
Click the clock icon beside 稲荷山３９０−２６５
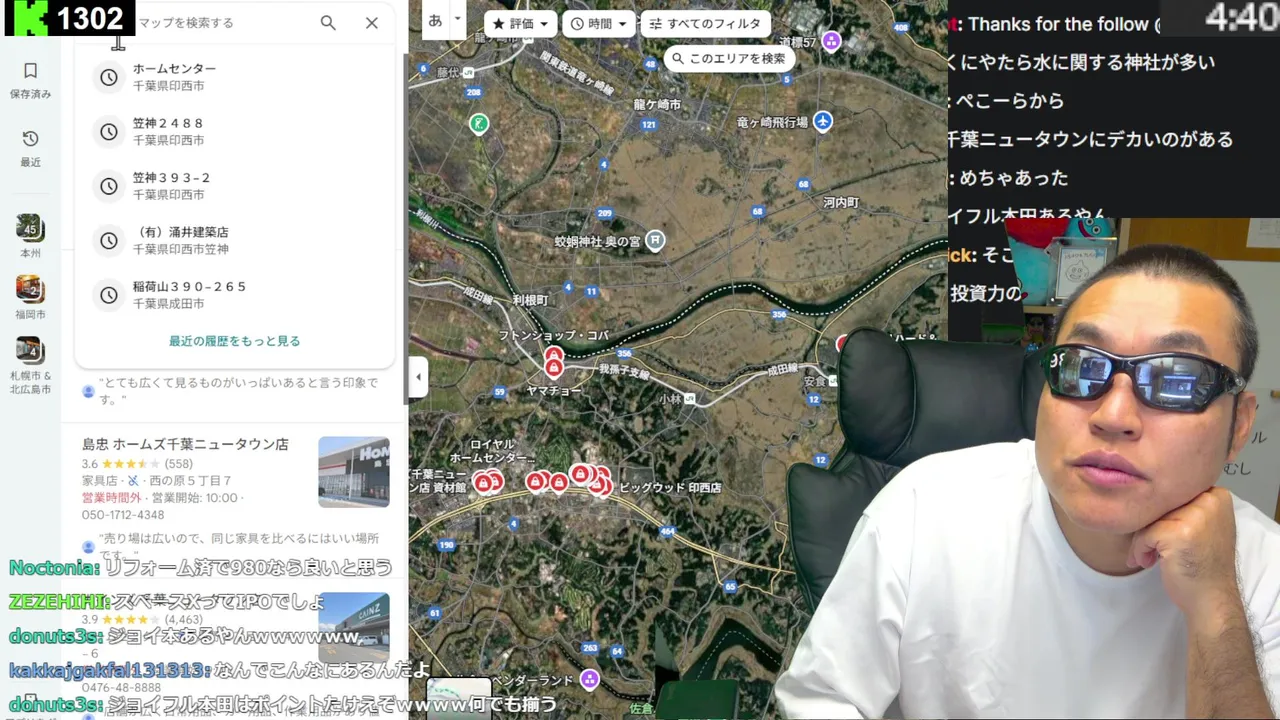coord(109,295)
